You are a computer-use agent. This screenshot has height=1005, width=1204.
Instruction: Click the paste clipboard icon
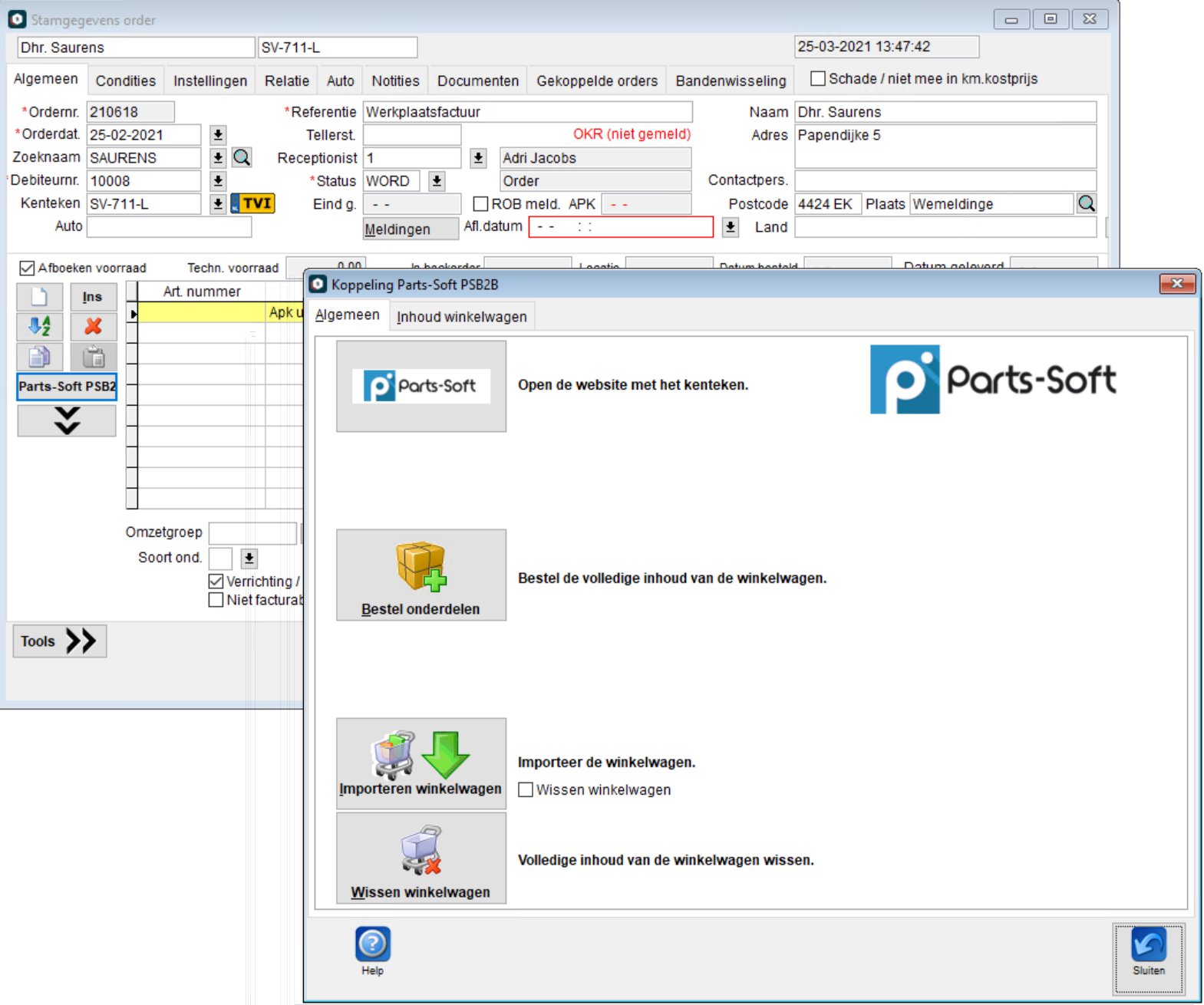point(93,357)
